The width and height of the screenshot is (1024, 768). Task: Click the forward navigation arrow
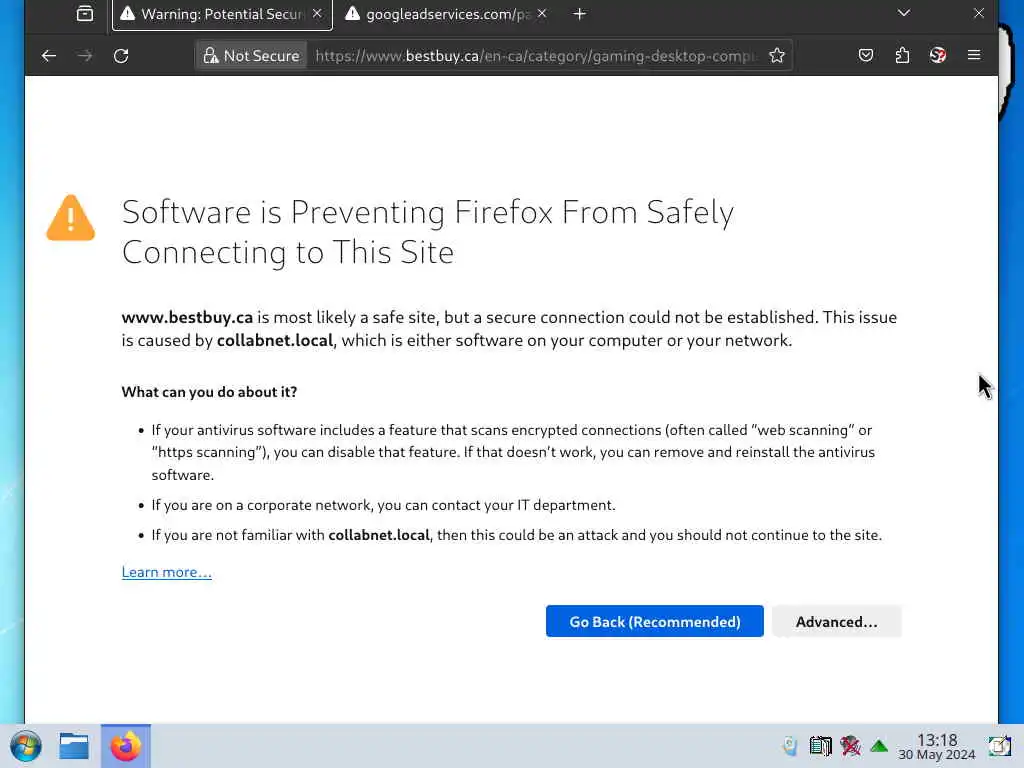[x=85, y=56]
